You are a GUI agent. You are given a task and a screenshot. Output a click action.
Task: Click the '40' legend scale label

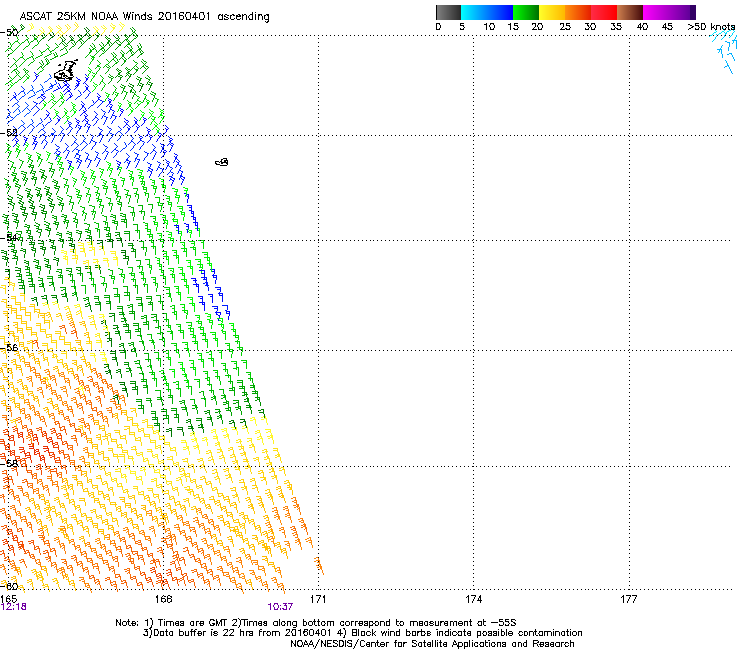tap(642, 27)
